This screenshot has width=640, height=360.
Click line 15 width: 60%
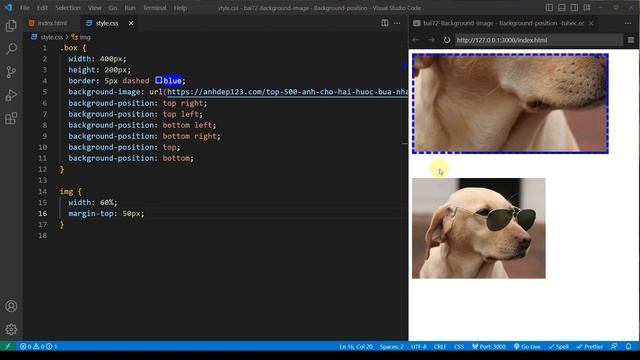pyautogui.click(x=93, y=202)
